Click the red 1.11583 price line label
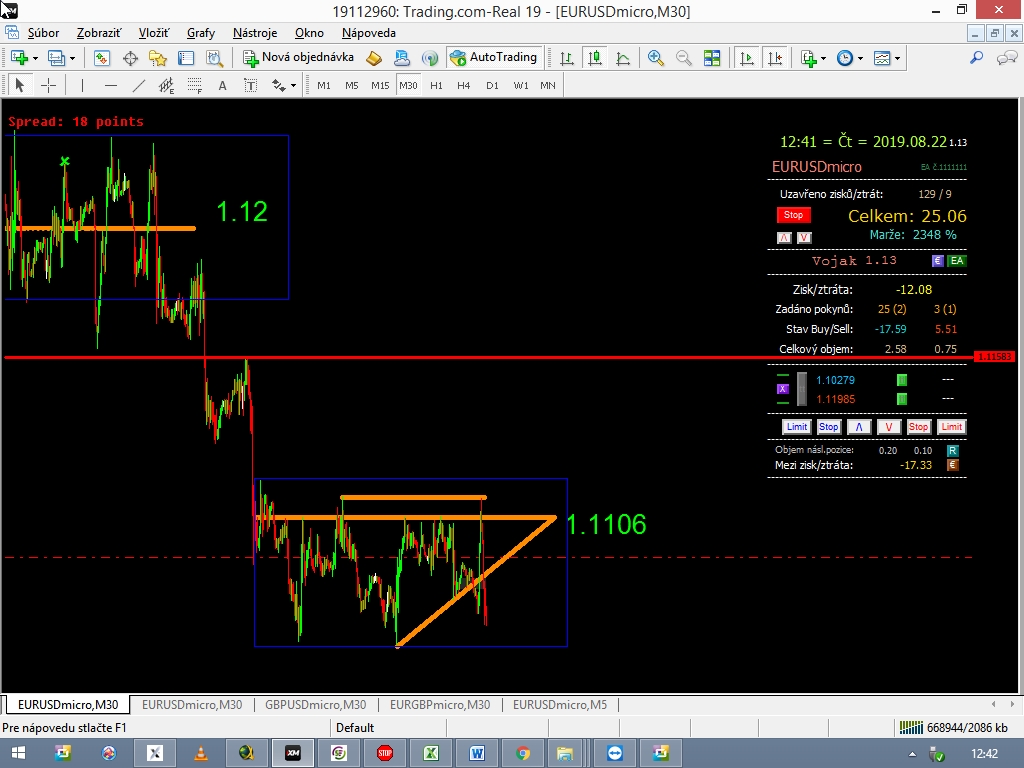Viewport: 1024px width, 768px height. coord(994,357)
